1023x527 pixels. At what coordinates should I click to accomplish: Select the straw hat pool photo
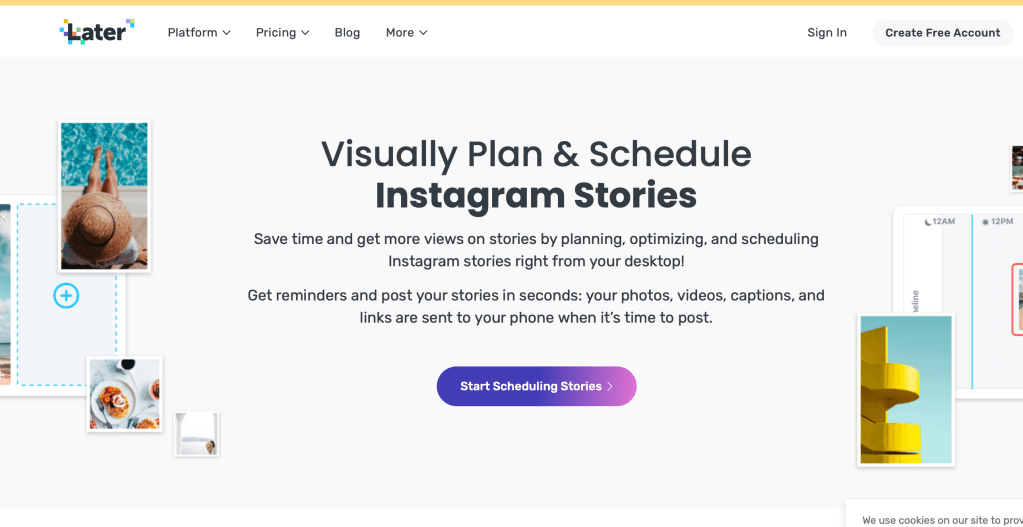pos(104,196)
